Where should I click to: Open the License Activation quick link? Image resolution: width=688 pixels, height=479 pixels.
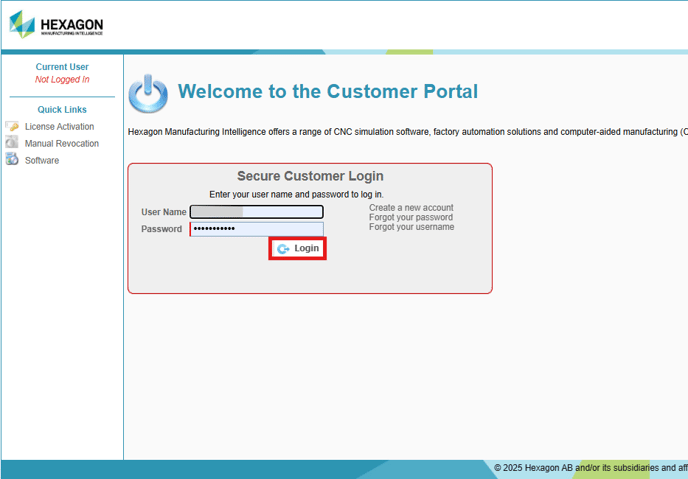[x=59, y=127]
